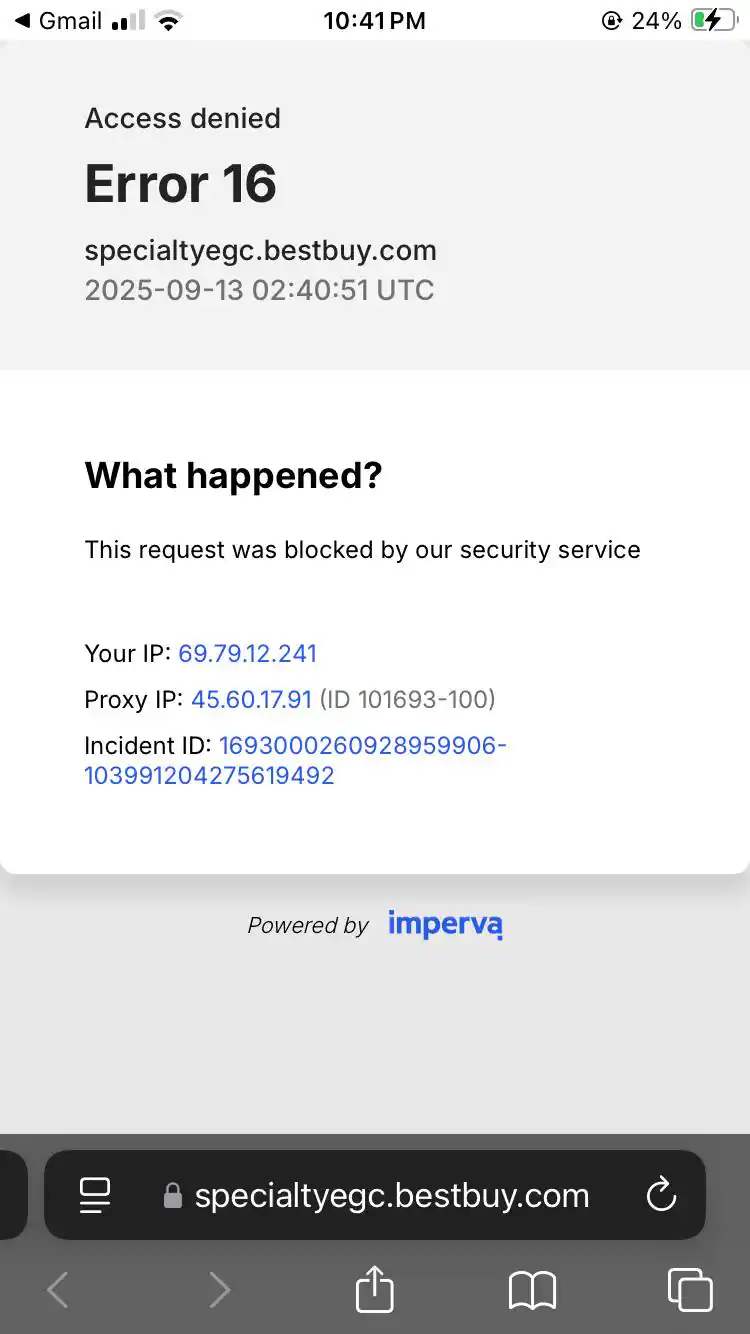
Task: Return to Gmail via back arrow
Action: tap(22, 20)
